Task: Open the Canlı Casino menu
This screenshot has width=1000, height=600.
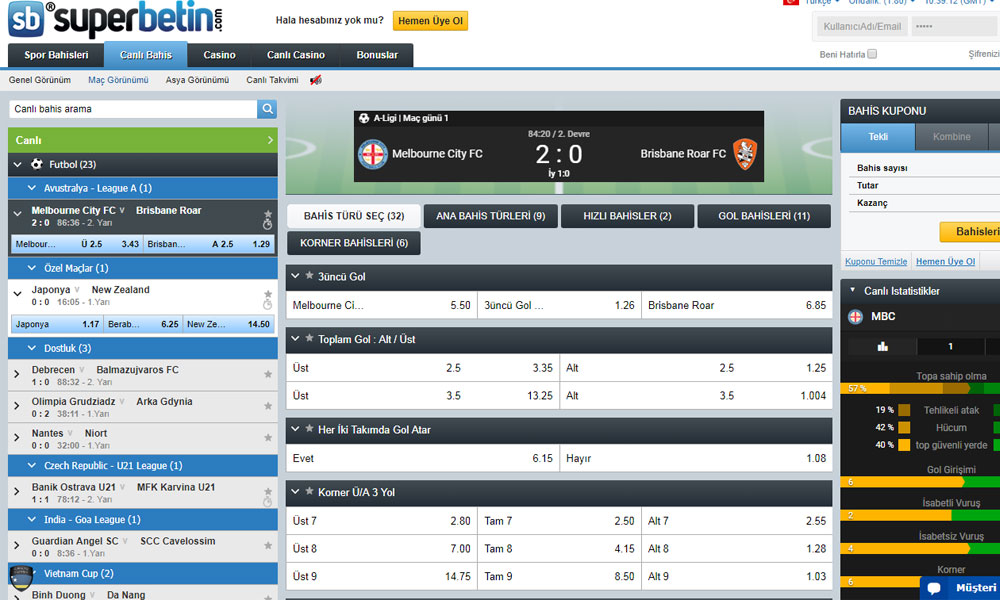Action: pos(296,55)
